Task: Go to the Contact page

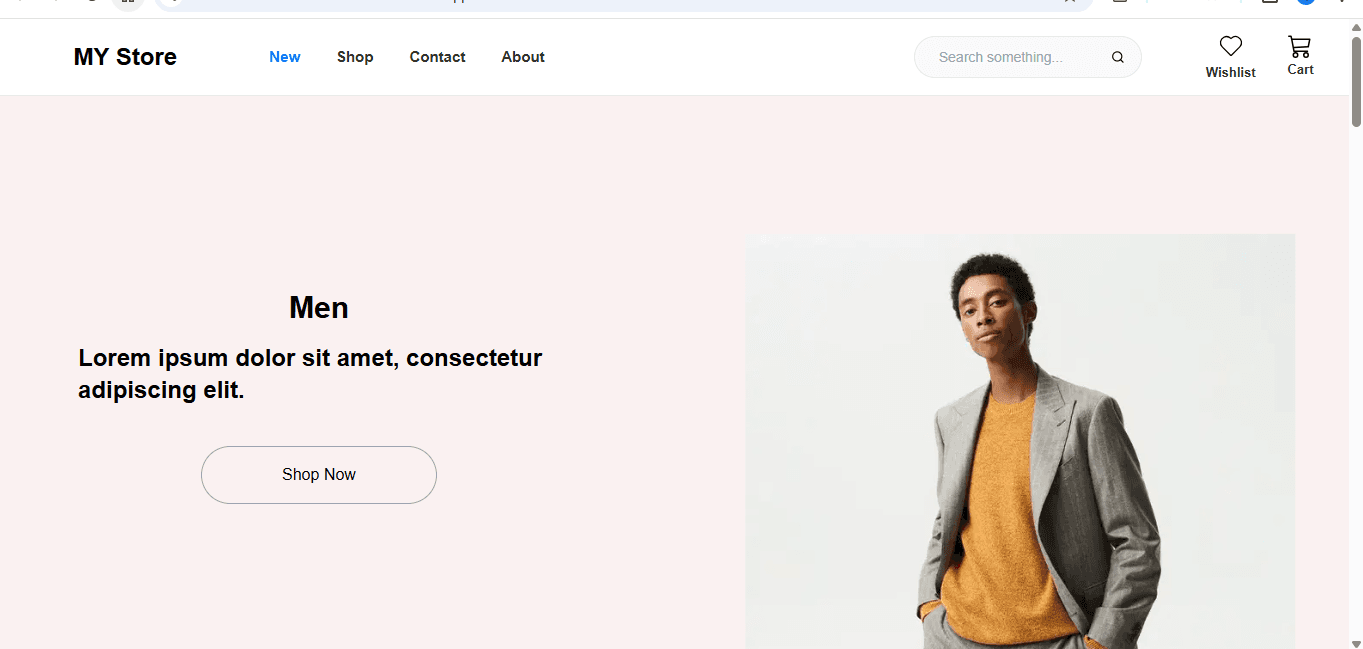Action: (x=437, y=57)
